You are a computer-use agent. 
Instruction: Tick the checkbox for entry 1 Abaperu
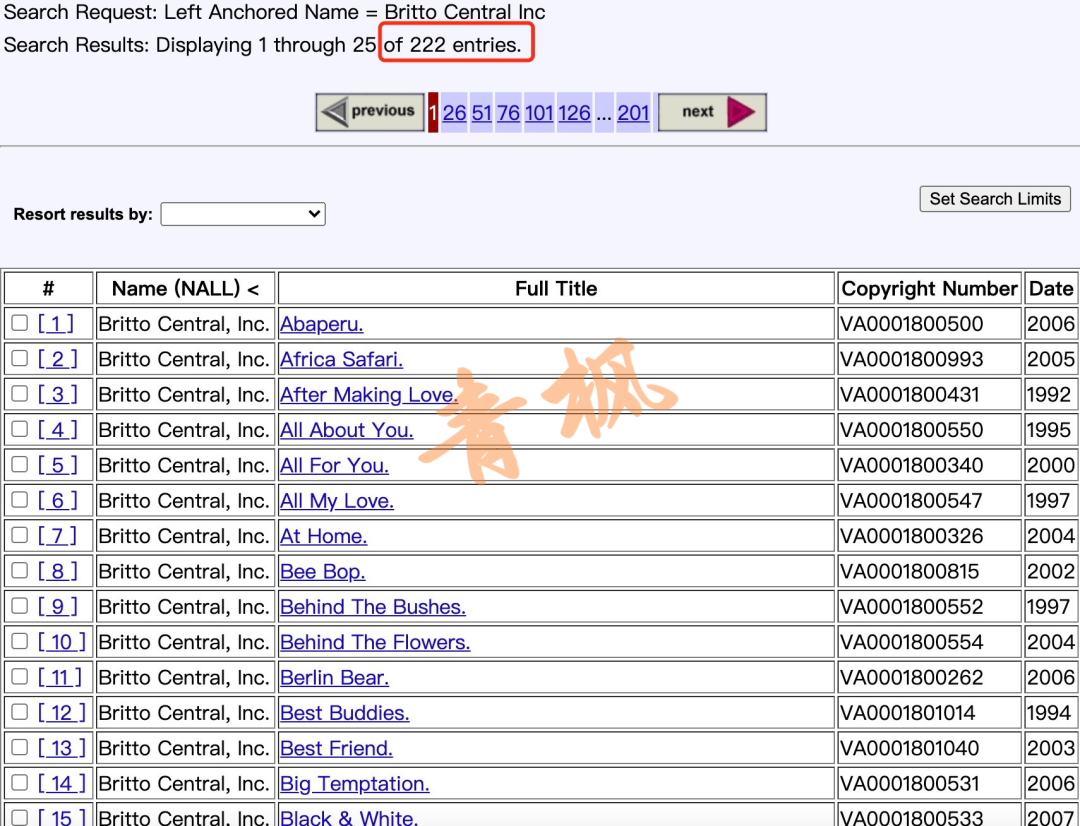pyautogui.click(x=19, y=322)
